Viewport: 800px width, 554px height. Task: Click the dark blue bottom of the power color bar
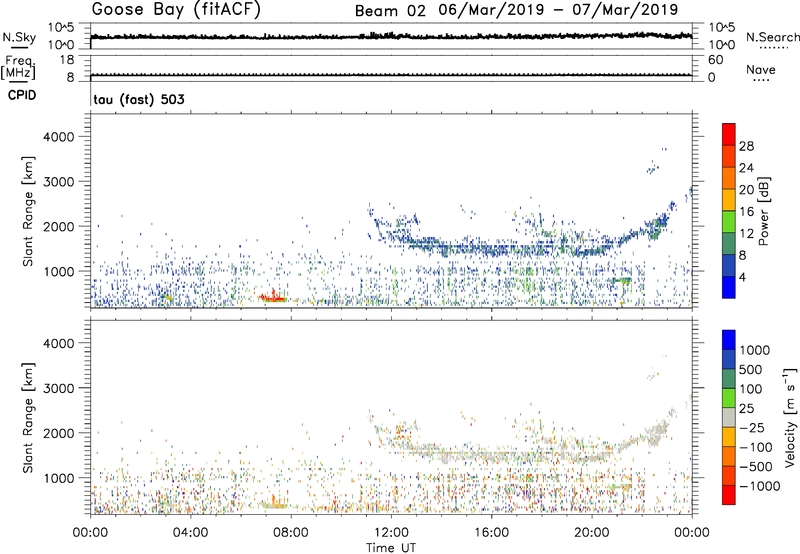(x=729, y=287)
